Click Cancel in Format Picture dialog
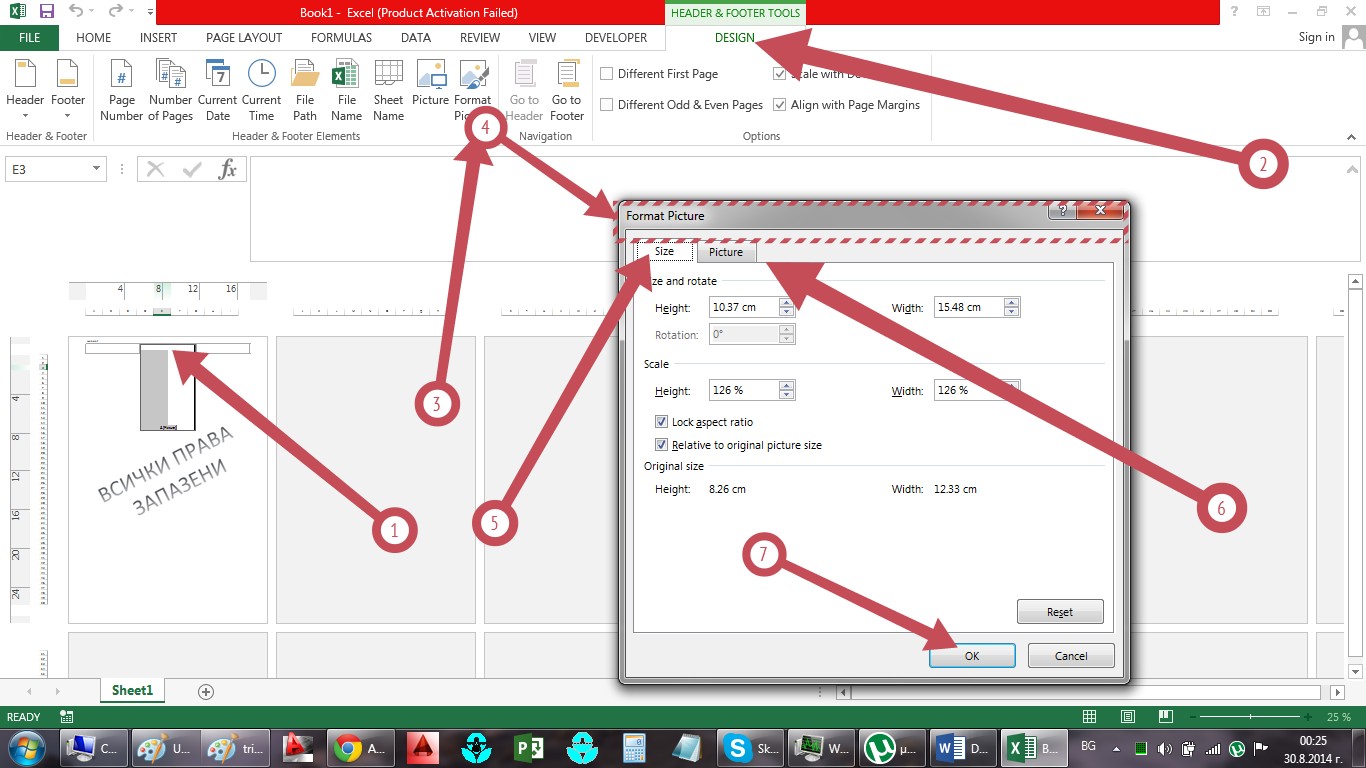Screen dimensions: 1366x768 coord(1071,656)
